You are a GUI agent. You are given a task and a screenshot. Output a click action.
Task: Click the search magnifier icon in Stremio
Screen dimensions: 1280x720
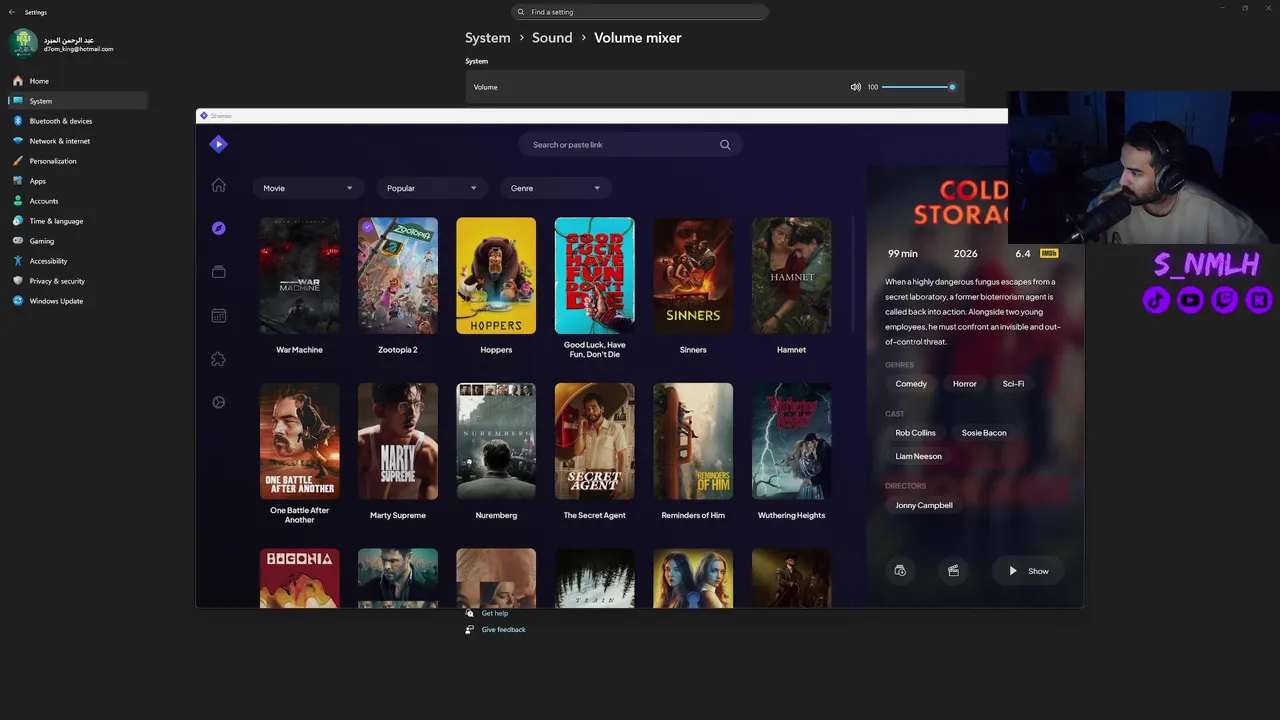(725, 145)
